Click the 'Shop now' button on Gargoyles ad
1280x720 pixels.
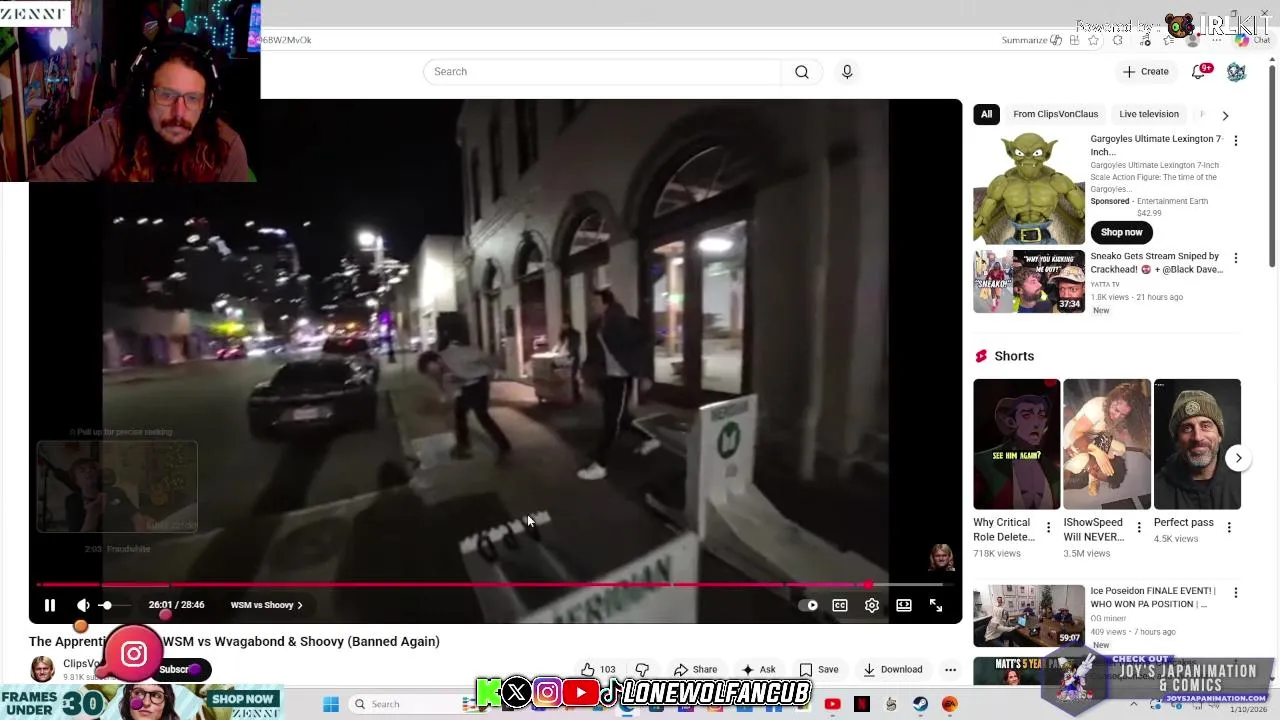click(1121, 232)
